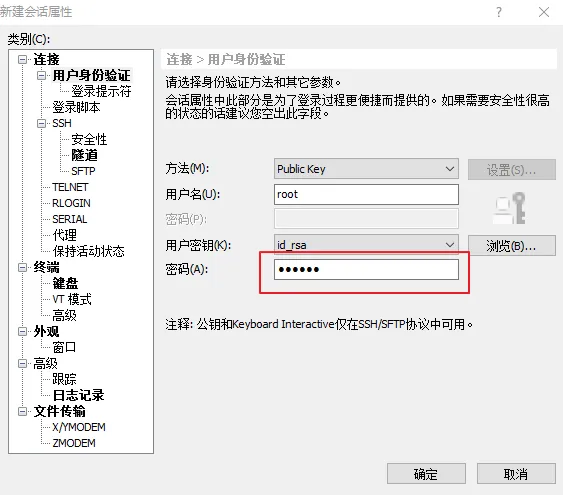This screenshot has height=495, width=563.
Task: Click the 取消 button
Action: point(516,474)
